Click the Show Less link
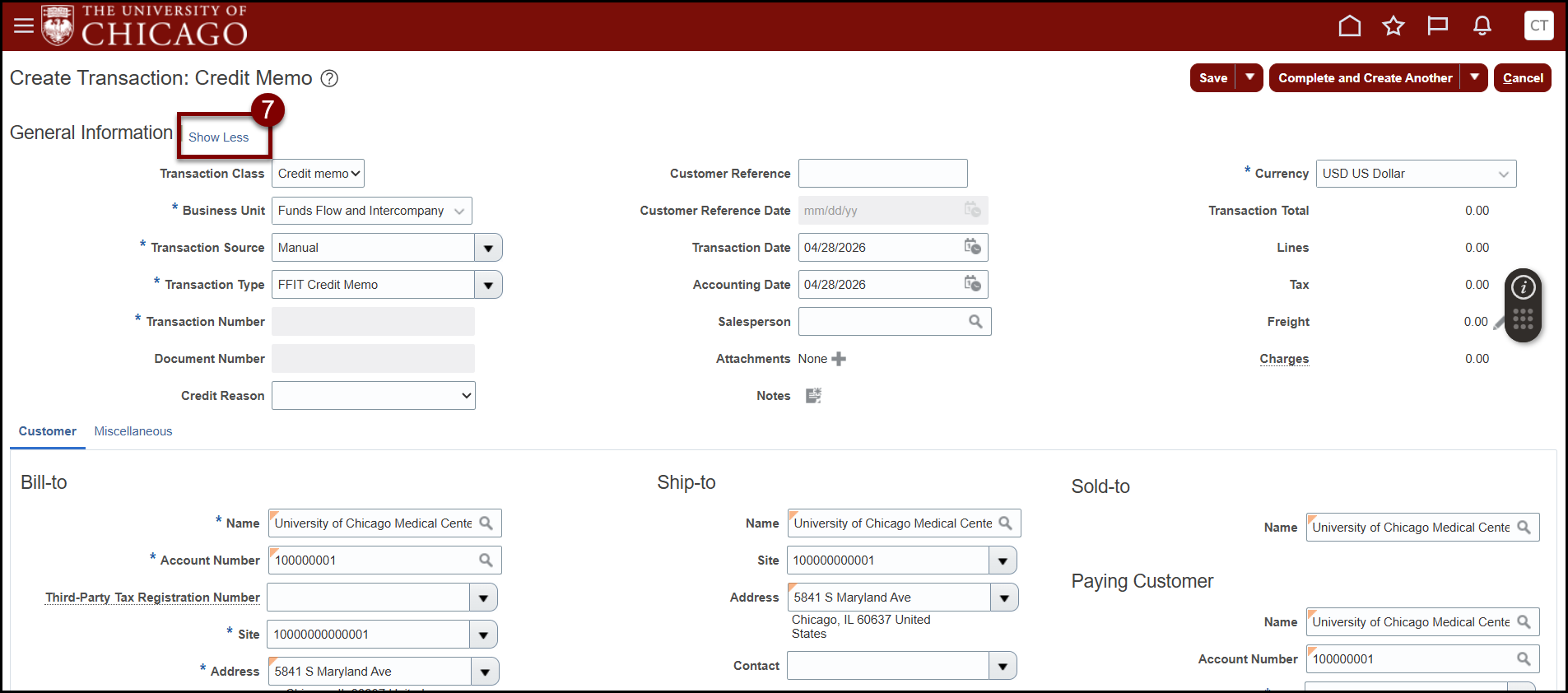The width and height of the screenshot is (1568, 693). pyautogui.click(x=218, y=137)
